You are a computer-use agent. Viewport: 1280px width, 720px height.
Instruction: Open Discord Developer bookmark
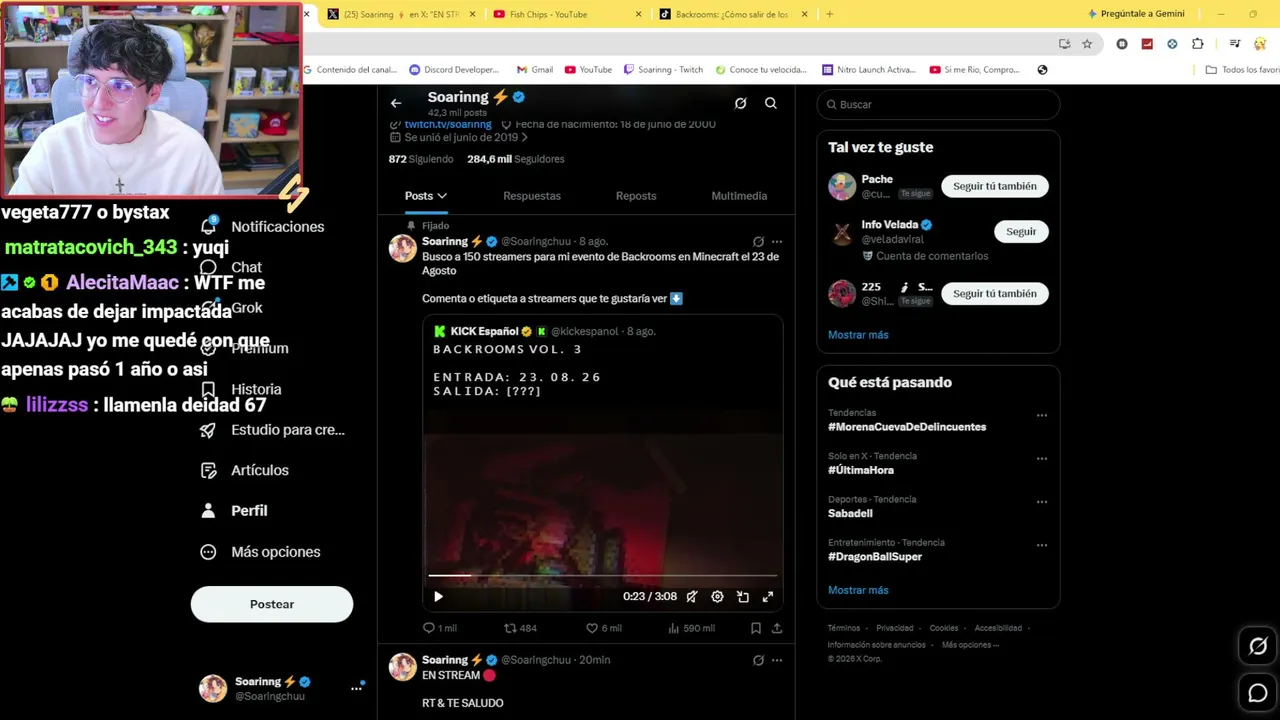point(454,70)
